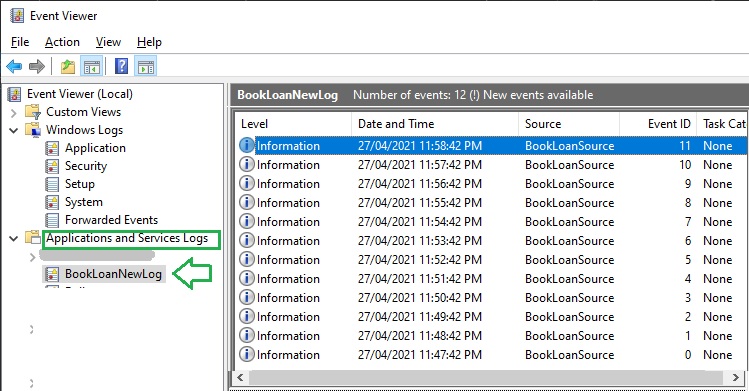The width and height of the screenshot is (749, 391).
Task: Select the event at 27/04/2021 11:51:42 PM
Action: [492, 278]
